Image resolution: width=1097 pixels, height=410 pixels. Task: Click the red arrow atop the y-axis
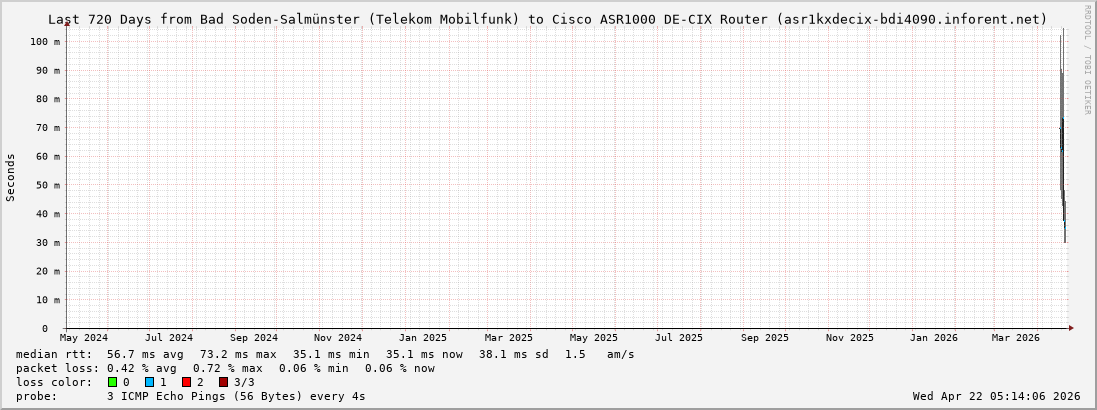(67, 23)
